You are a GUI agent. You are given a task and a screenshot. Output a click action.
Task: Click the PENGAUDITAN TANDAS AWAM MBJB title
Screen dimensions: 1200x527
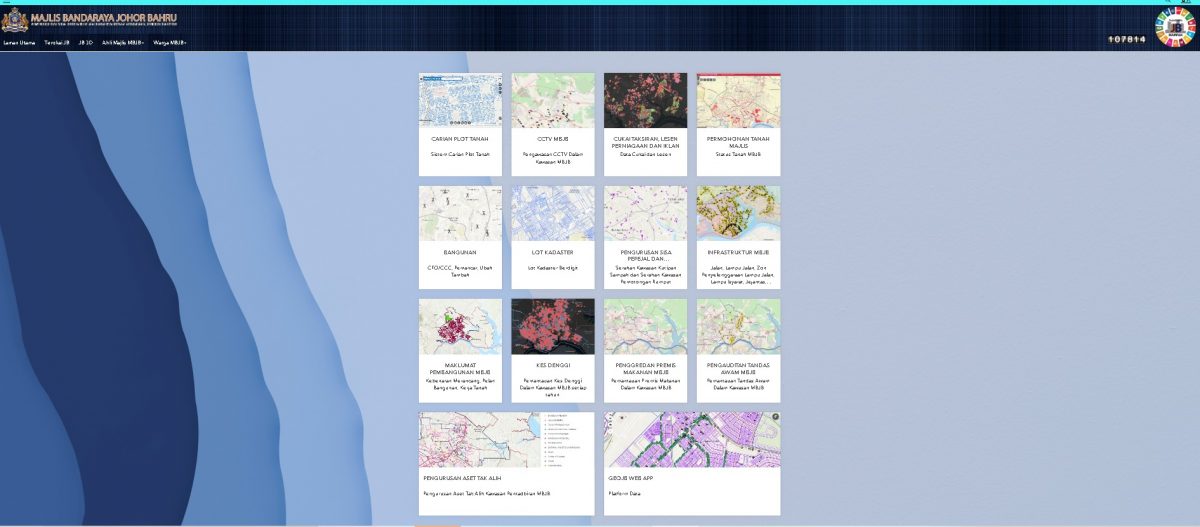click(x=738, y=368)
